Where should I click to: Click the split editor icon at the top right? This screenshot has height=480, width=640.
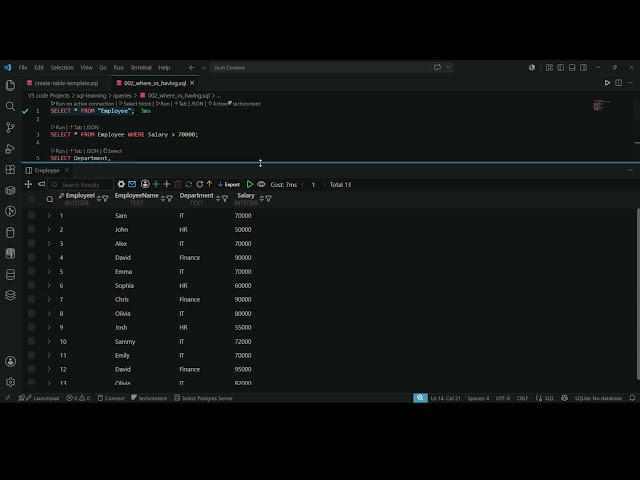(x=619, y=83)
